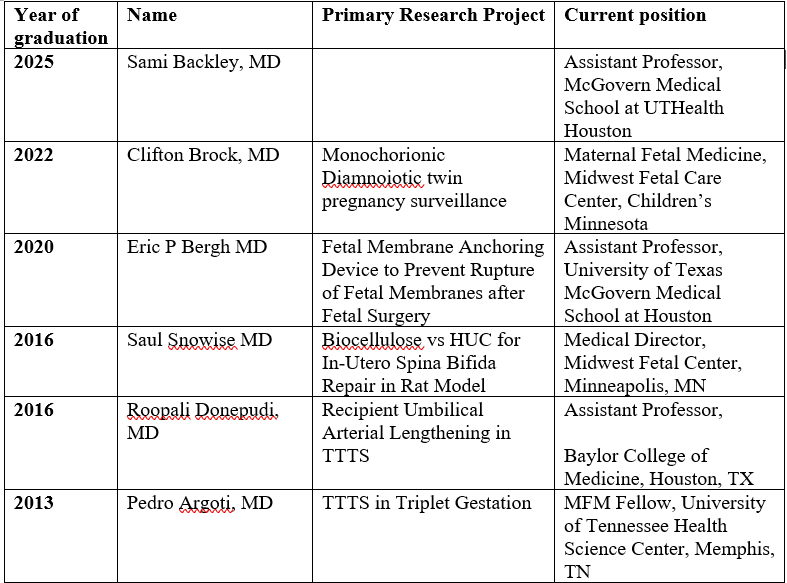Click the "TTTS in Triplet Gestation" text
The height and width of the screenshot is (583, 787).
tap(426, 502)
